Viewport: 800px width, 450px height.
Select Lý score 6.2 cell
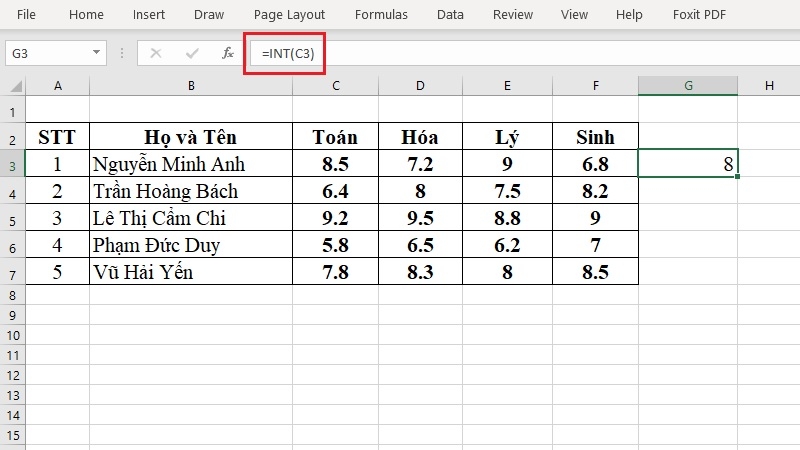pyautogui.click(x=507, y=244)
